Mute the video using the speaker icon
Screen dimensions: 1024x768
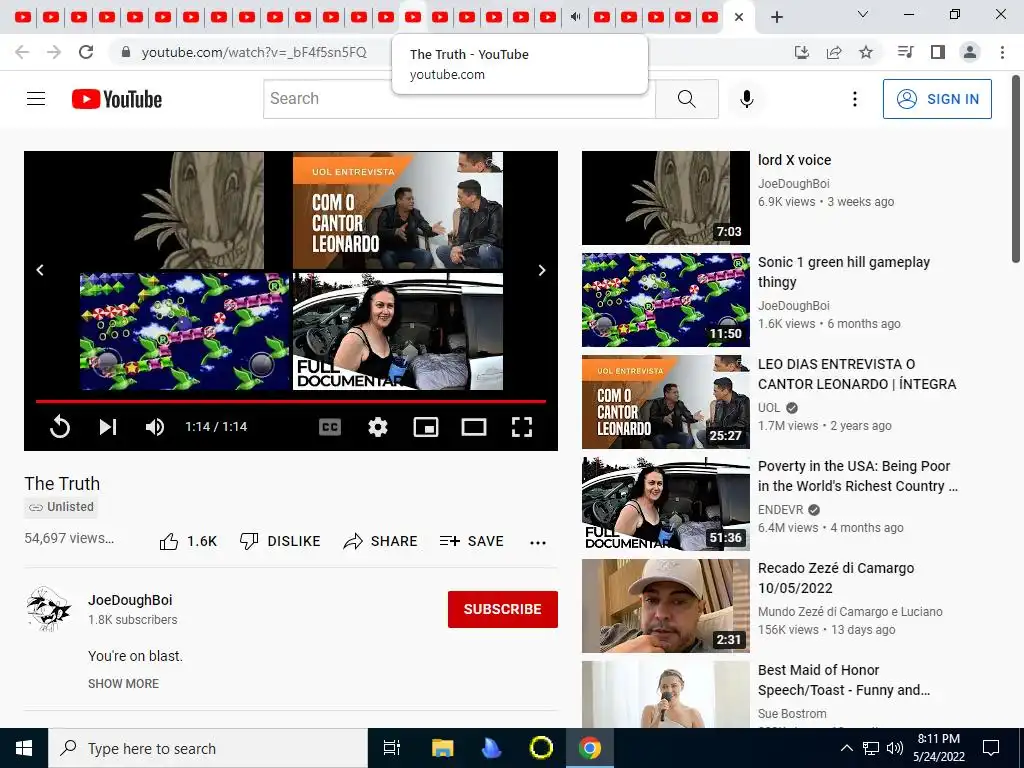point(155,426)
